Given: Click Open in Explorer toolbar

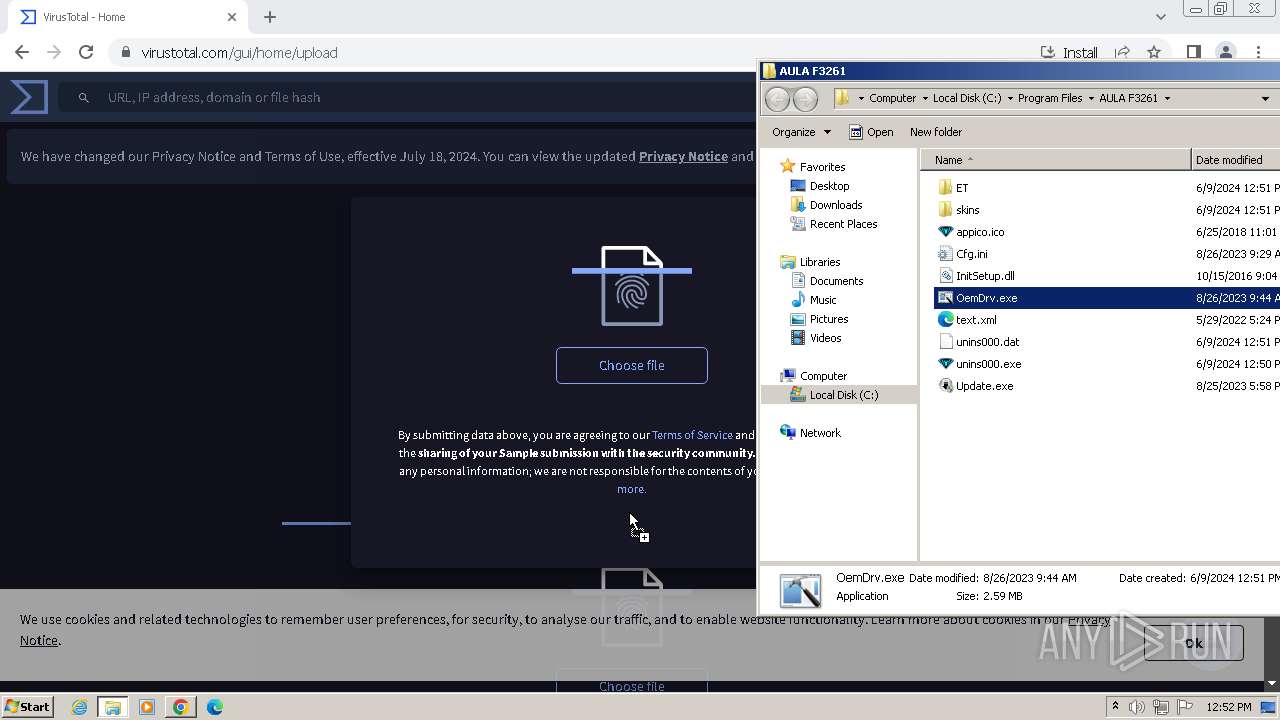Looking at the screenshot, I should coord(870,132).
